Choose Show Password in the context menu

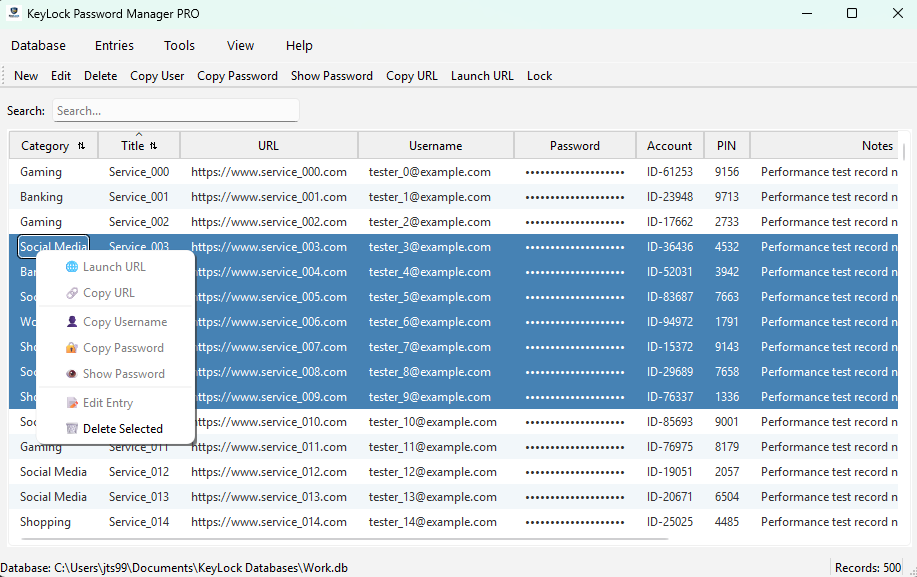[x=116, y=374]
